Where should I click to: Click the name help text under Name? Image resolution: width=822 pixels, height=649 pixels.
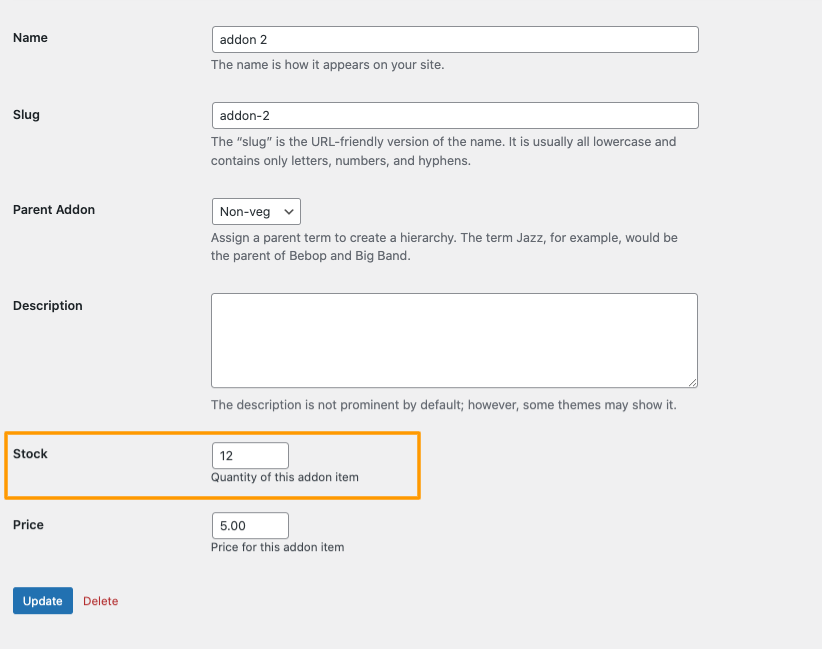327,65
